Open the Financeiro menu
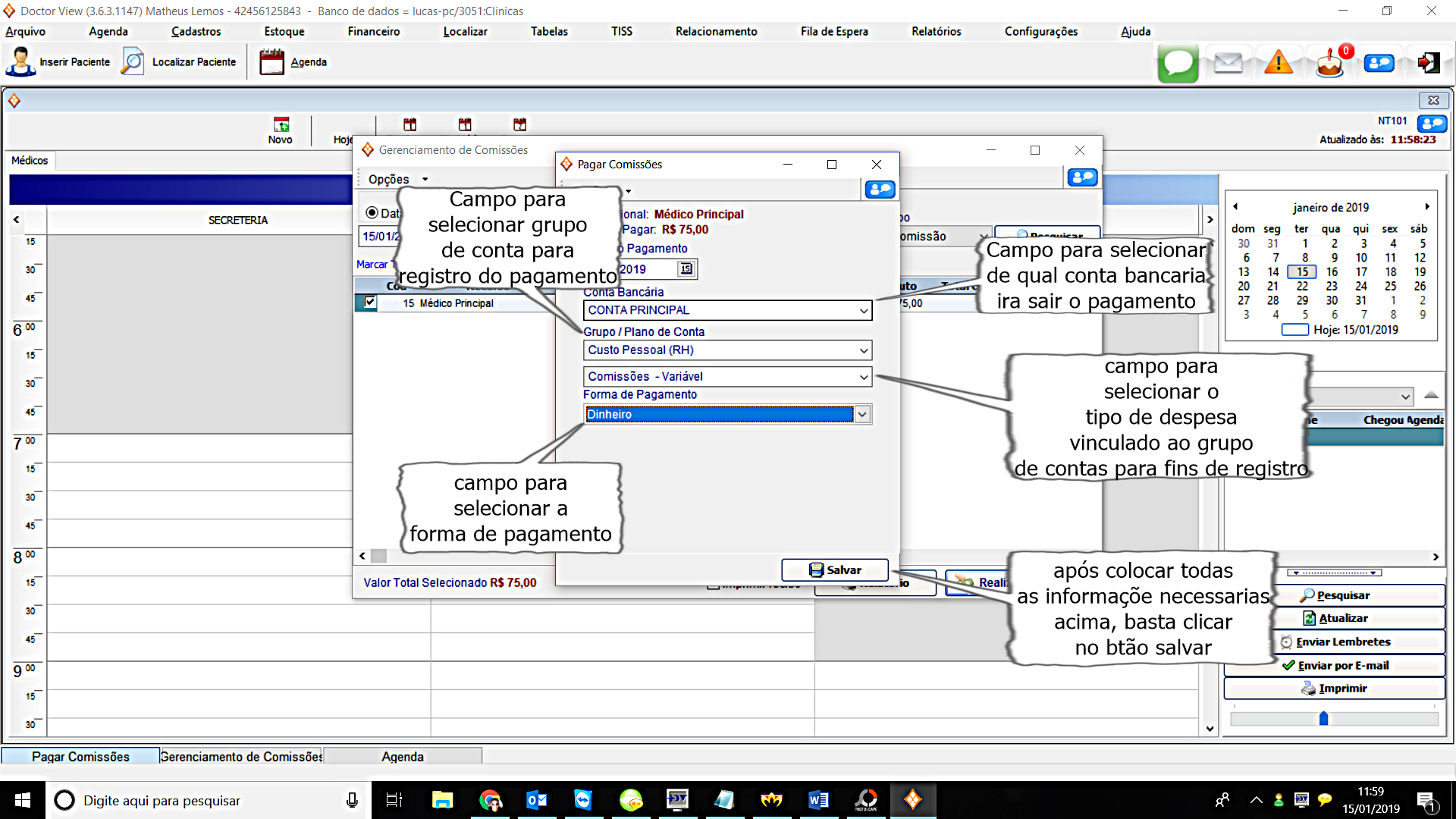 (373, 32)
